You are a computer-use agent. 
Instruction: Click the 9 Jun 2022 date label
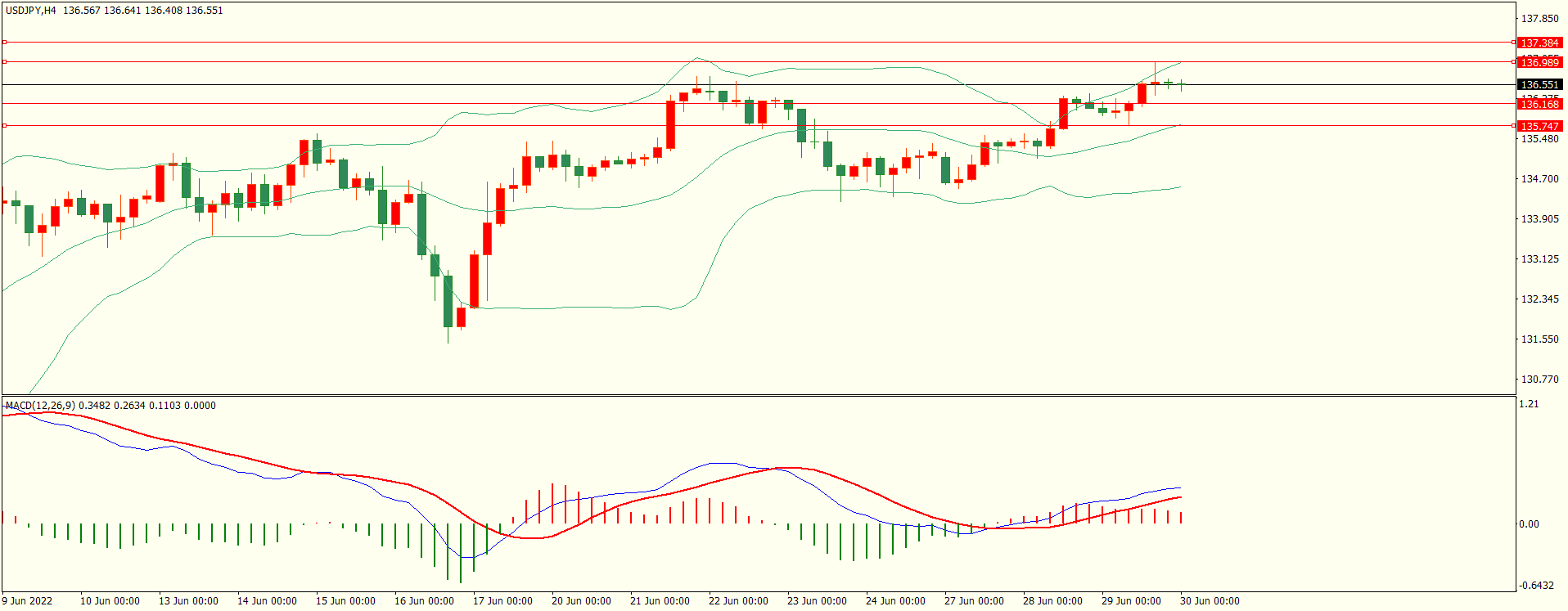coord(27,601)
